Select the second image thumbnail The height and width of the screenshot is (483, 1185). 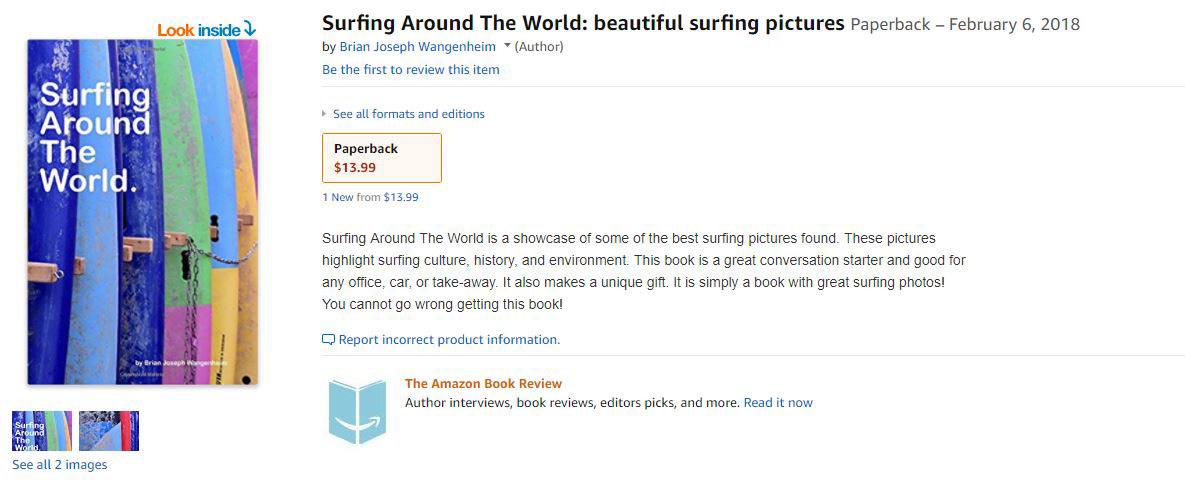point(109,431)
